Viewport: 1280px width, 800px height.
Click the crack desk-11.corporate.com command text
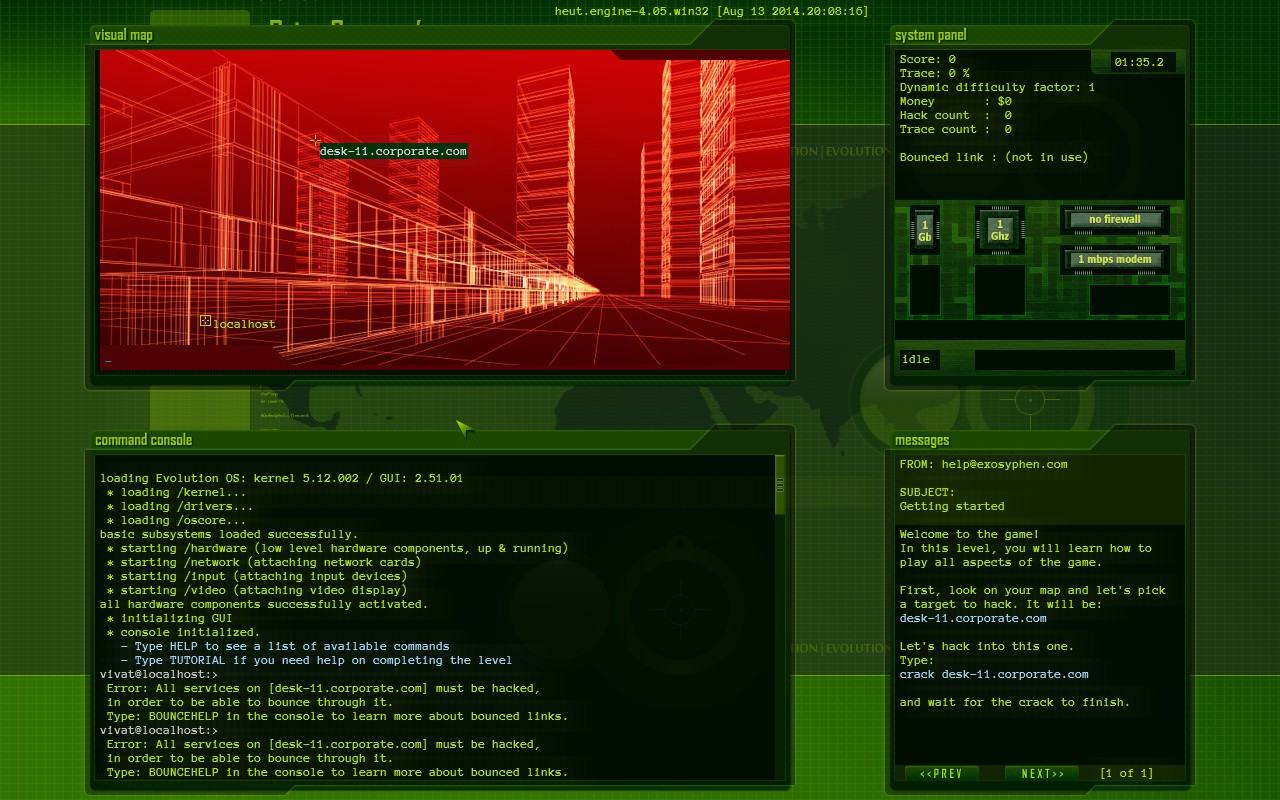point(994,674)
